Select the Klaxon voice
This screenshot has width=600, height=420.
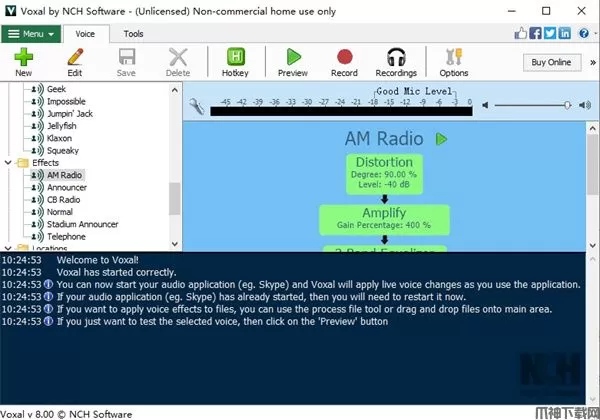(x=59, y=138)
